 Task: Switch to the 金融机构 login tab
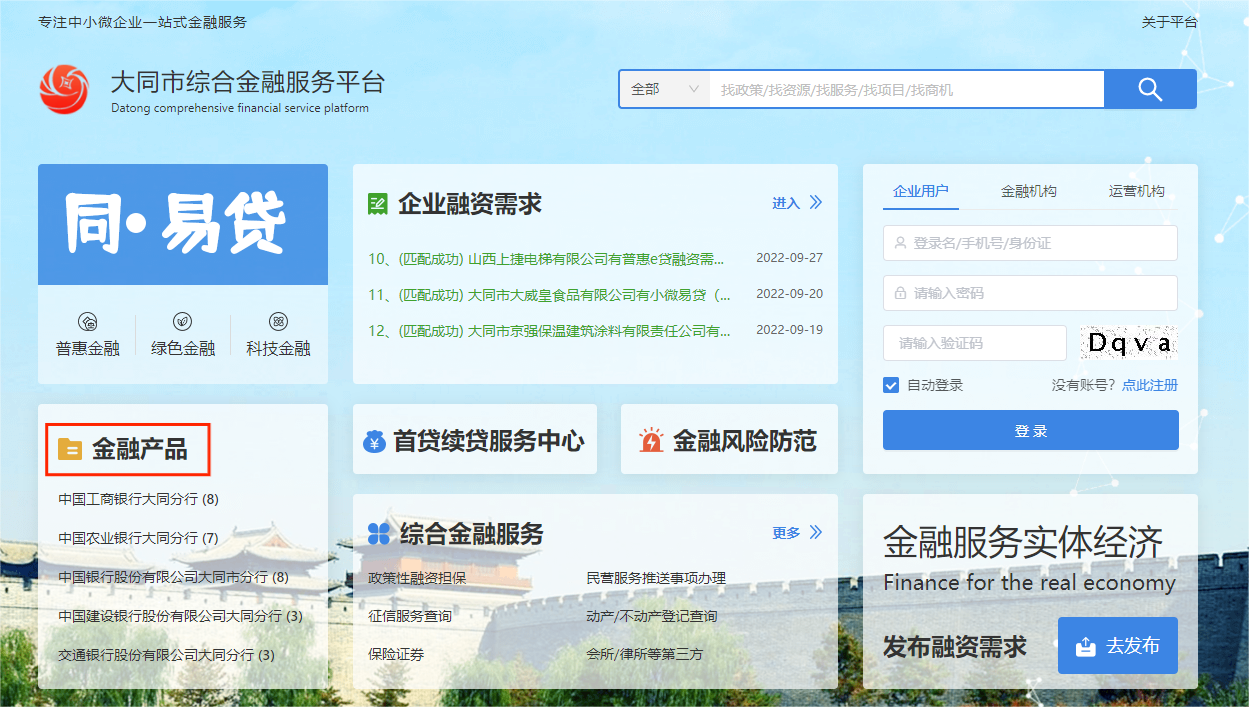[x=1028, y=191]
